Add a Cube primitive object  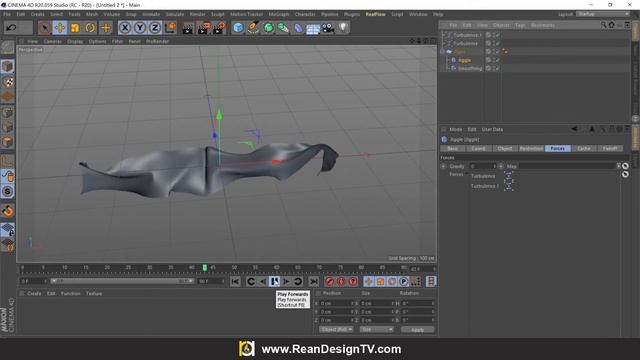[x=238, y=28]
